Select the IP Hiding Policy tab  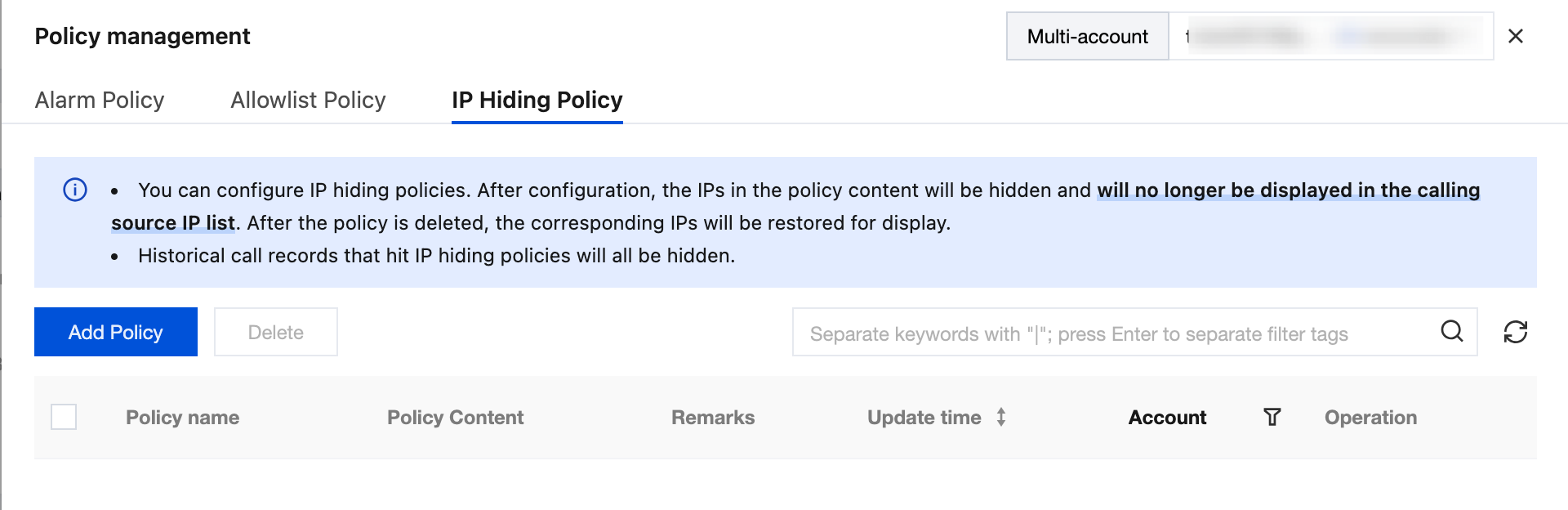pyautogui.click(x=537, y=100)
